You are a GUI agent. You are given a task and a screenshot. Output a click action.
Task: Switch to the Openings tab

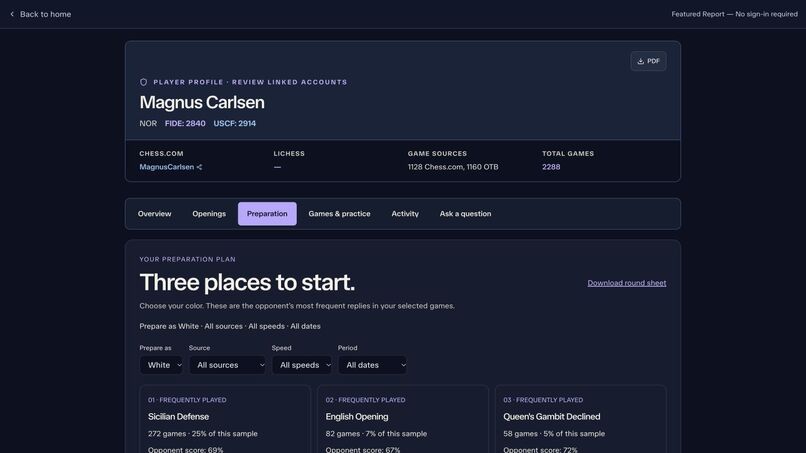click(209, 214)
